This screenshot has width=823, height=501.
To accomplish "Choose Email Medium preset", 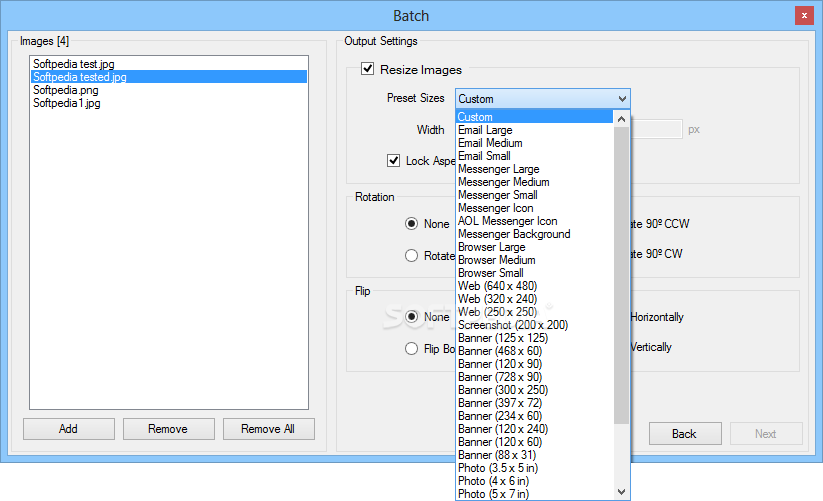I will 534,143.
